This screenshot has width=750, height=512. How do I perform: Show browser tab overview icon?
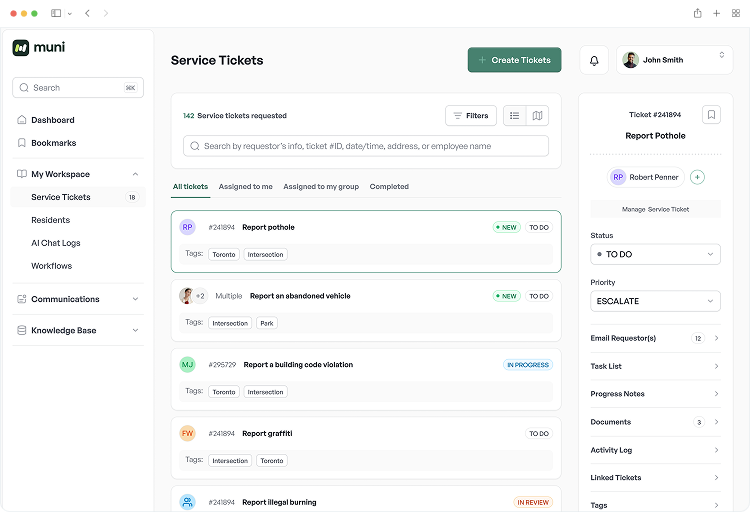(x=736, y=13)
